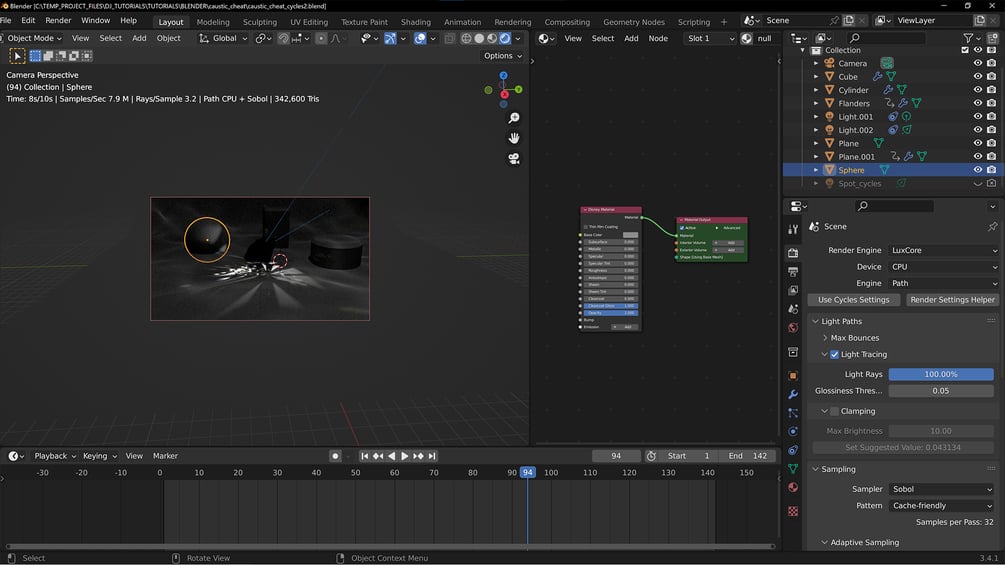Viewport: 1005px width, 565px height.
Task: Disable Plane.001 in renders via camera icon
Action: (x=992, y=156)
